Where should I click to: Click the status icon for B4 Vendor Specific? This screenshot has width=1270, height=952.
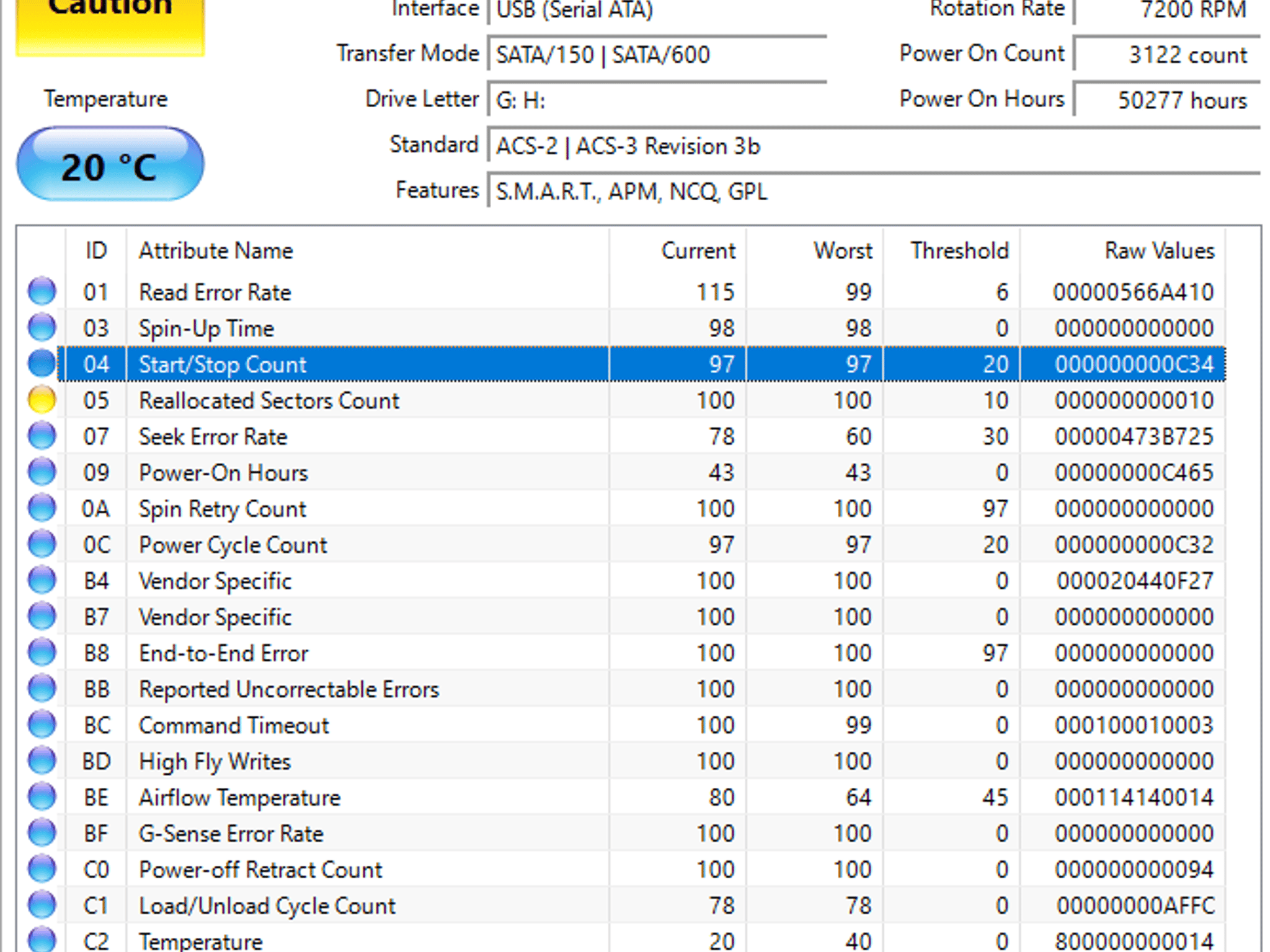point(42,580)
